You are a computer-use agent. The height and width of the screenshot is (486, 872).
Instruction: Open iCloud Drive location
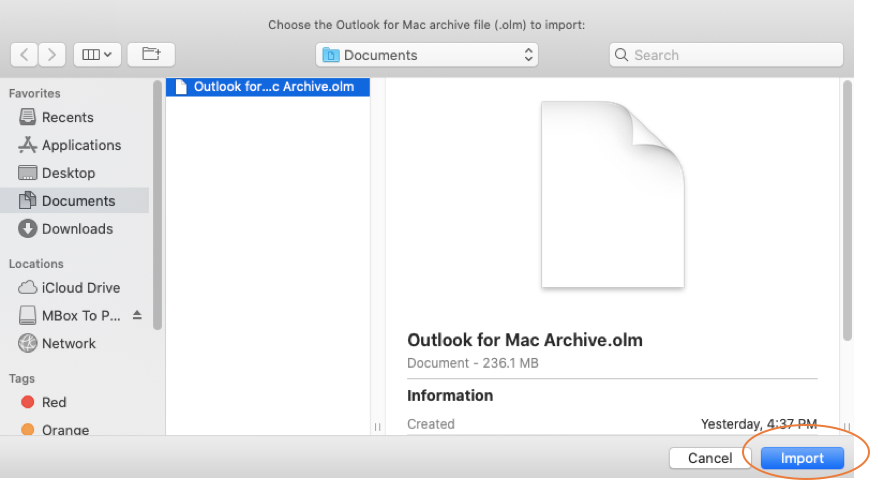click(x=75, y=287)
